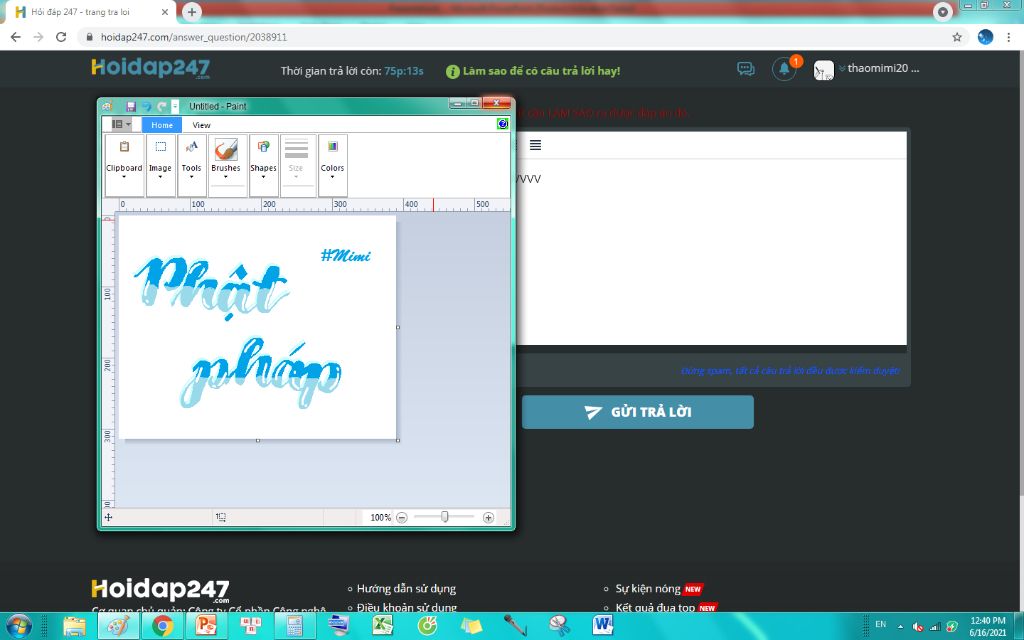Open the Chrome profile avatar

point(985,37)
